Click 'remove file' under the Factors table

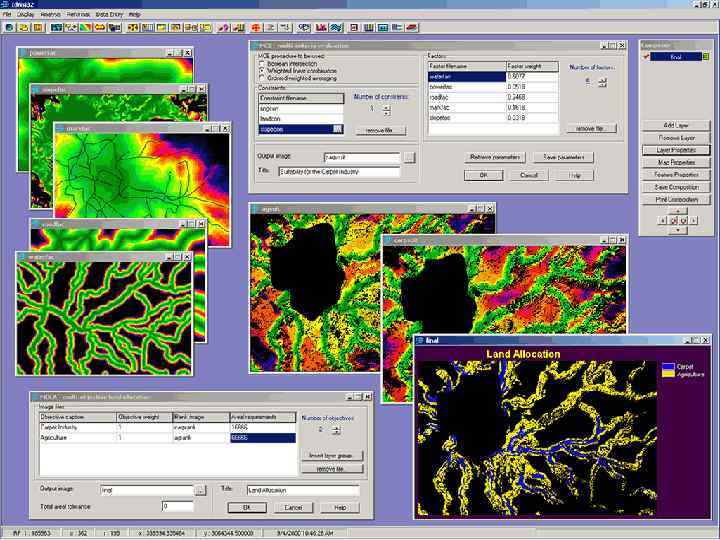click(591, 129)
